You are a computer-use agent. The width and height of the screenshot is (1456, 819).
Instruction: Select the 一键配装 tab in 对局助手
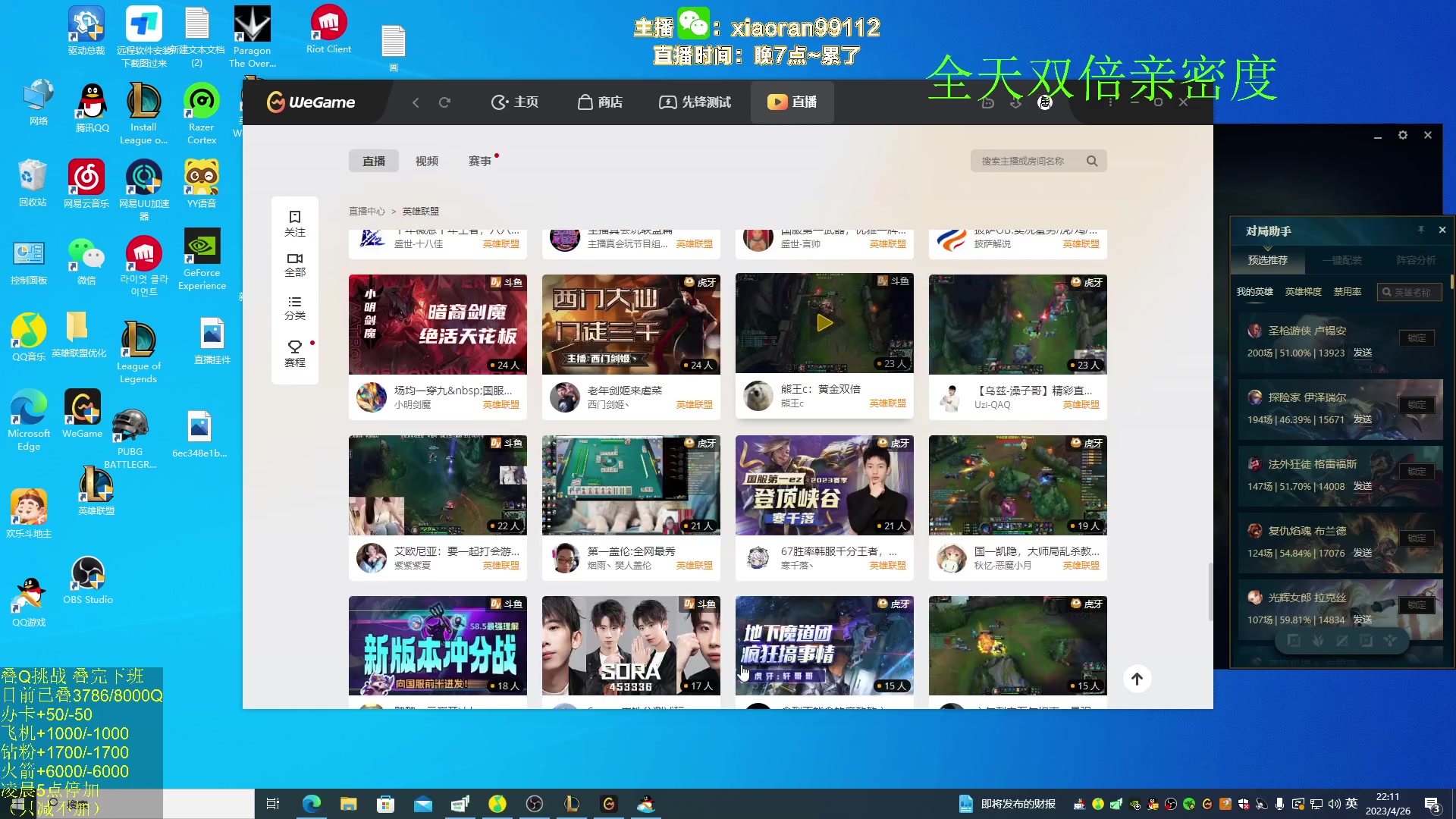coord(1342,260)
